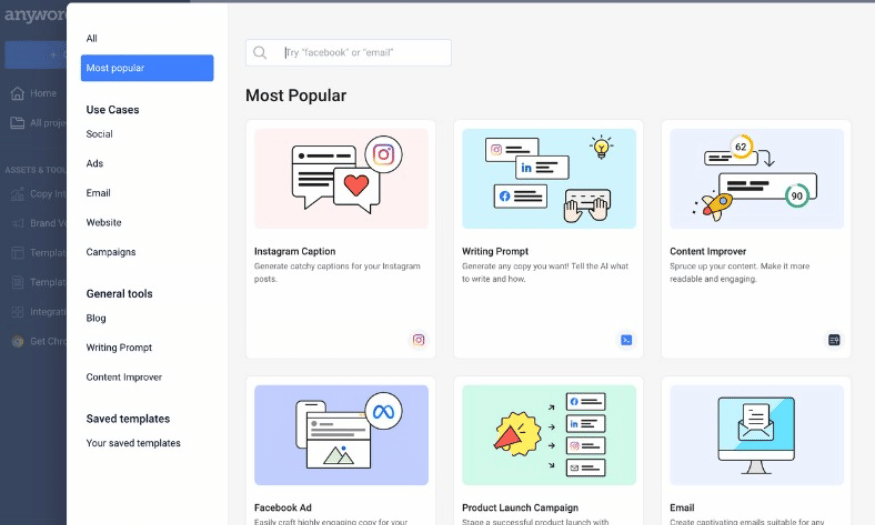Open Your saved templates

pos(133,443)
